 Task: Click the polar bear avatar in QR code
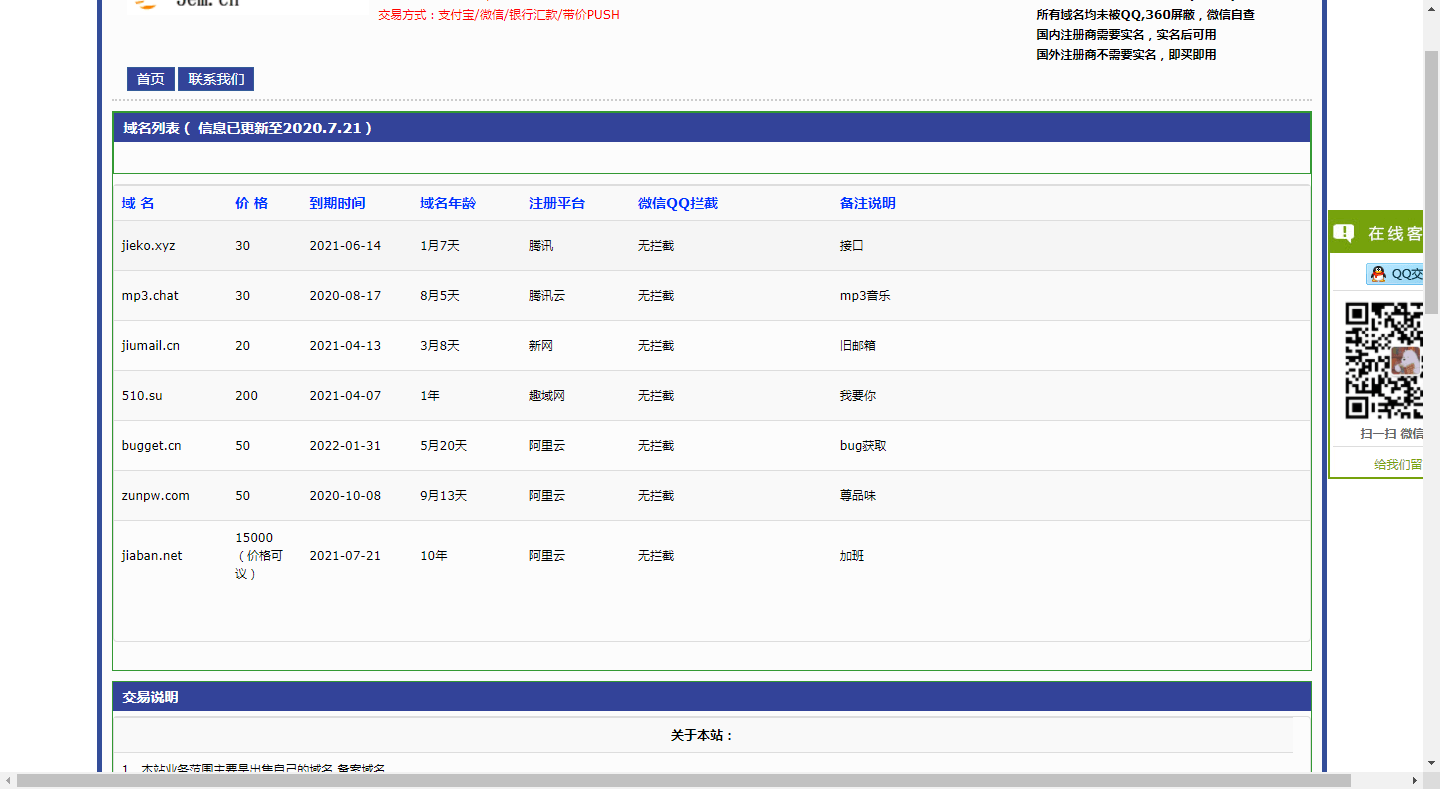point(1405,361)
